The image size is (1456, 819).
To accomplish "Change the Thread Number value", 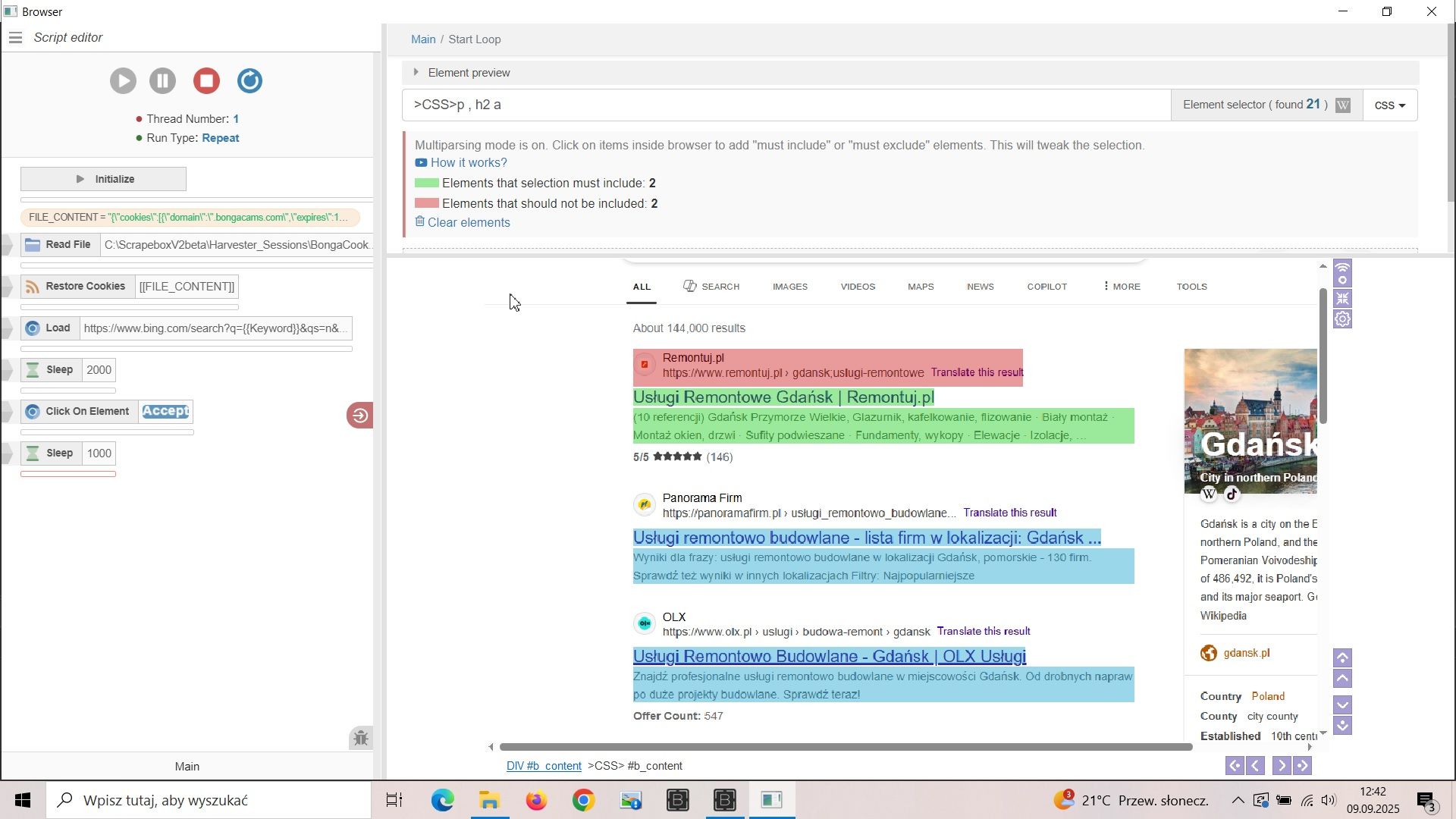I will click(x=236, y=119).
